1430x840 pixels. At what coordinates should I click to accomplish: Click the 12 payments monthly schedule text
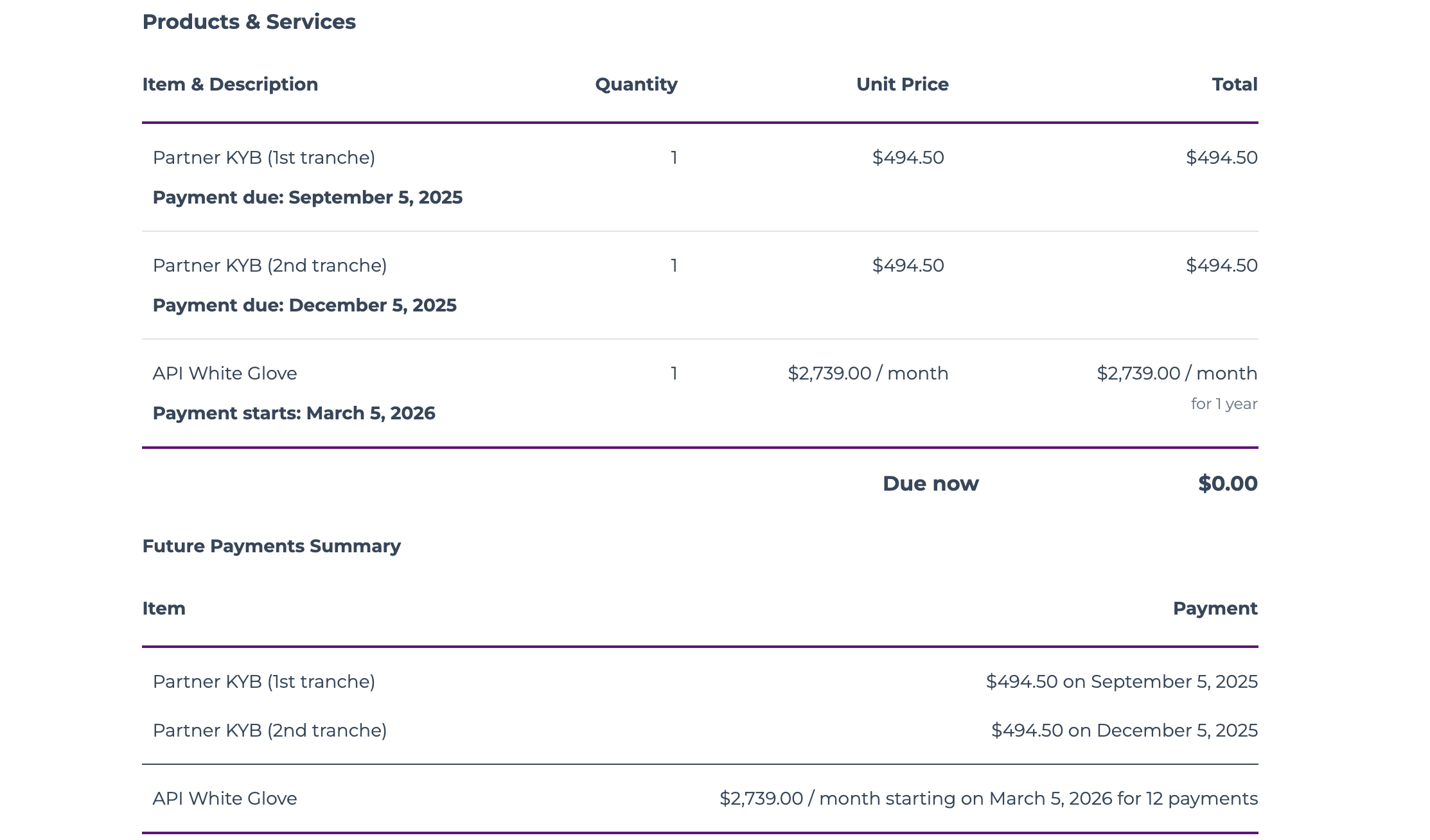pyautogui.click(x=988, y=798)
